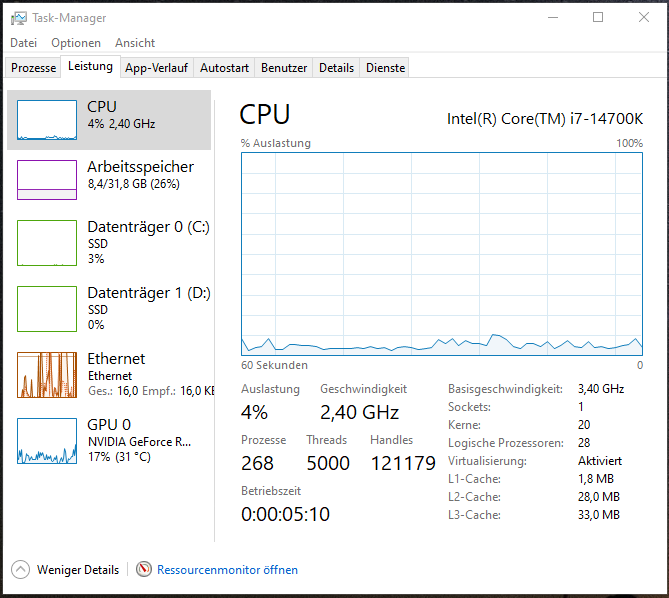The width and height of the screenshot is (669, 598).
Task: Click the Datenträger 0 (C:) label
Action: 148,227
